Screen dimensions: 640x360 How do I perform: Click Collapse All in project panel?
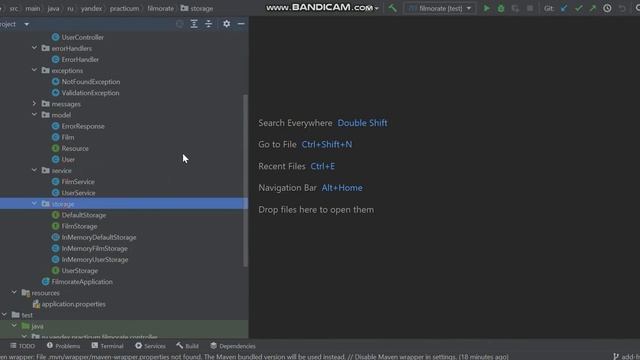[209, 24]
